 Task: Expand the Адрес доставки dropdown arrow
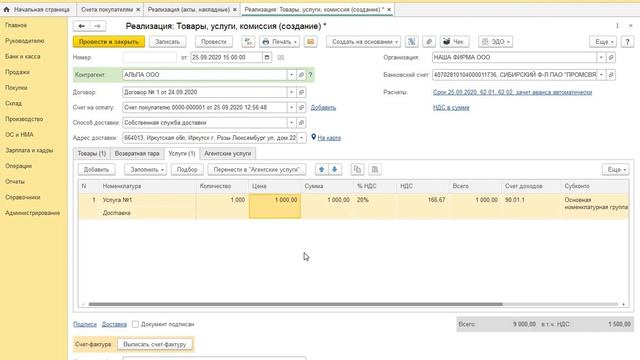(302, 138)
